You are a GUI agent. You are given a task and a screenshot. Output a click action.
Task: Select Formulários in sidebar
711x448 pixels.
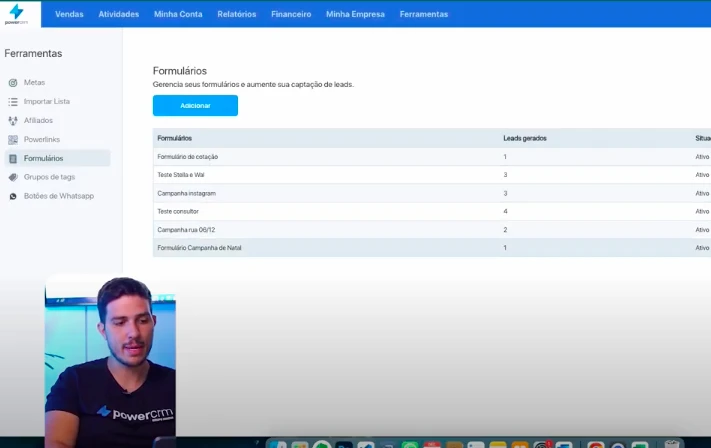pos(58,158)
